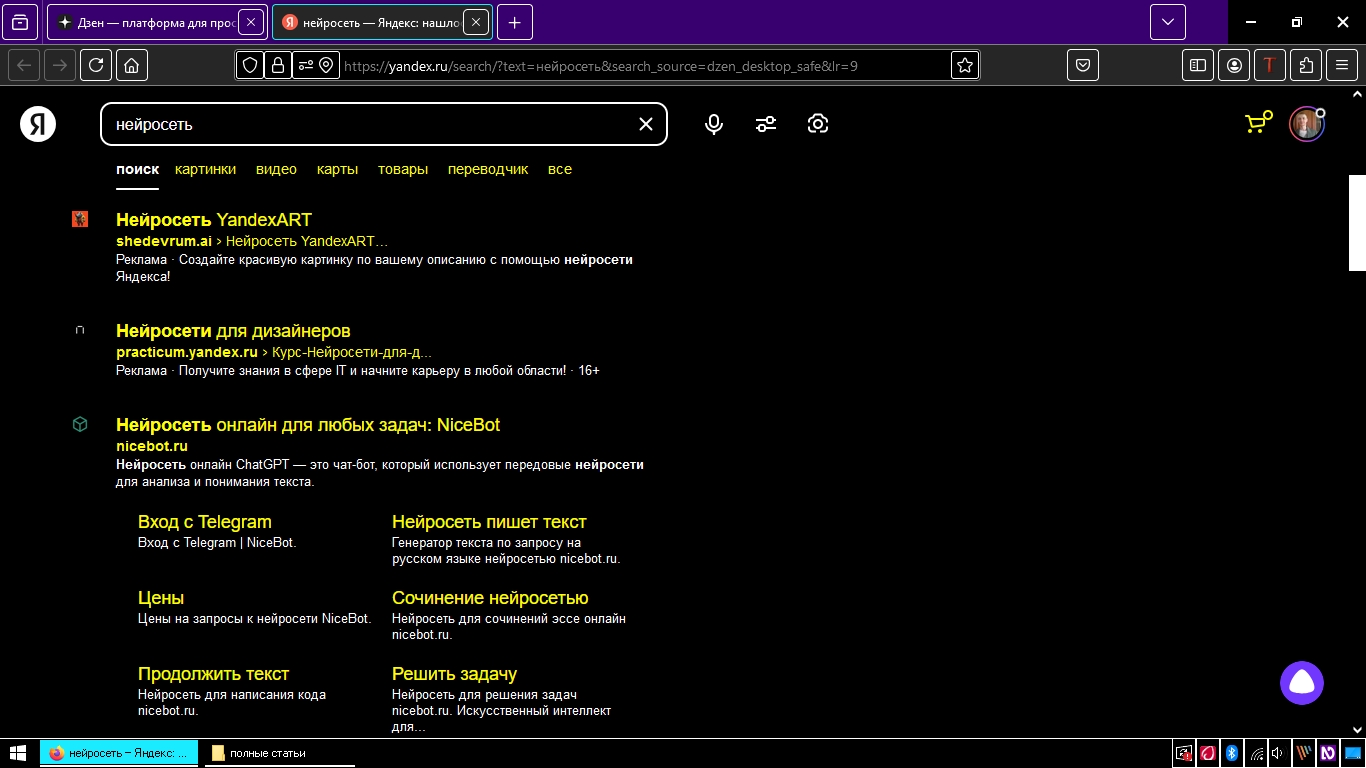Click the sync error tray icon
Screen dimensions: 1366x768
(1184, 753)
